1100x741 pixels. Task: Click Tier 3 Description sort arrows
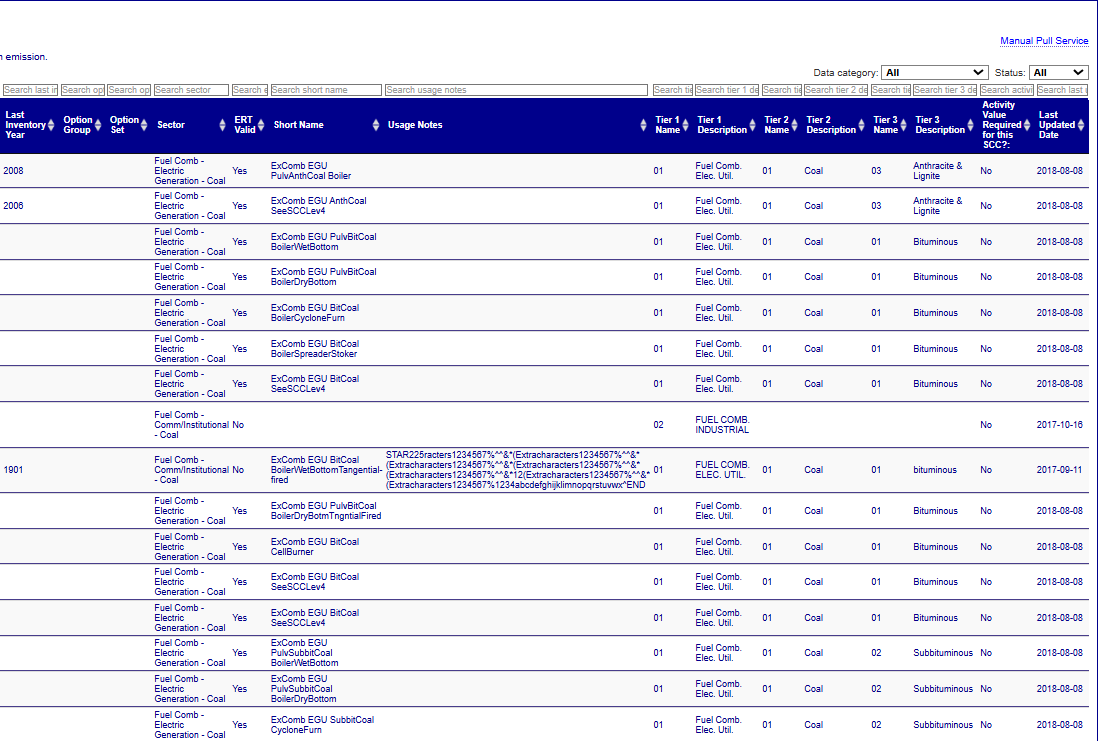pos(972,125)
